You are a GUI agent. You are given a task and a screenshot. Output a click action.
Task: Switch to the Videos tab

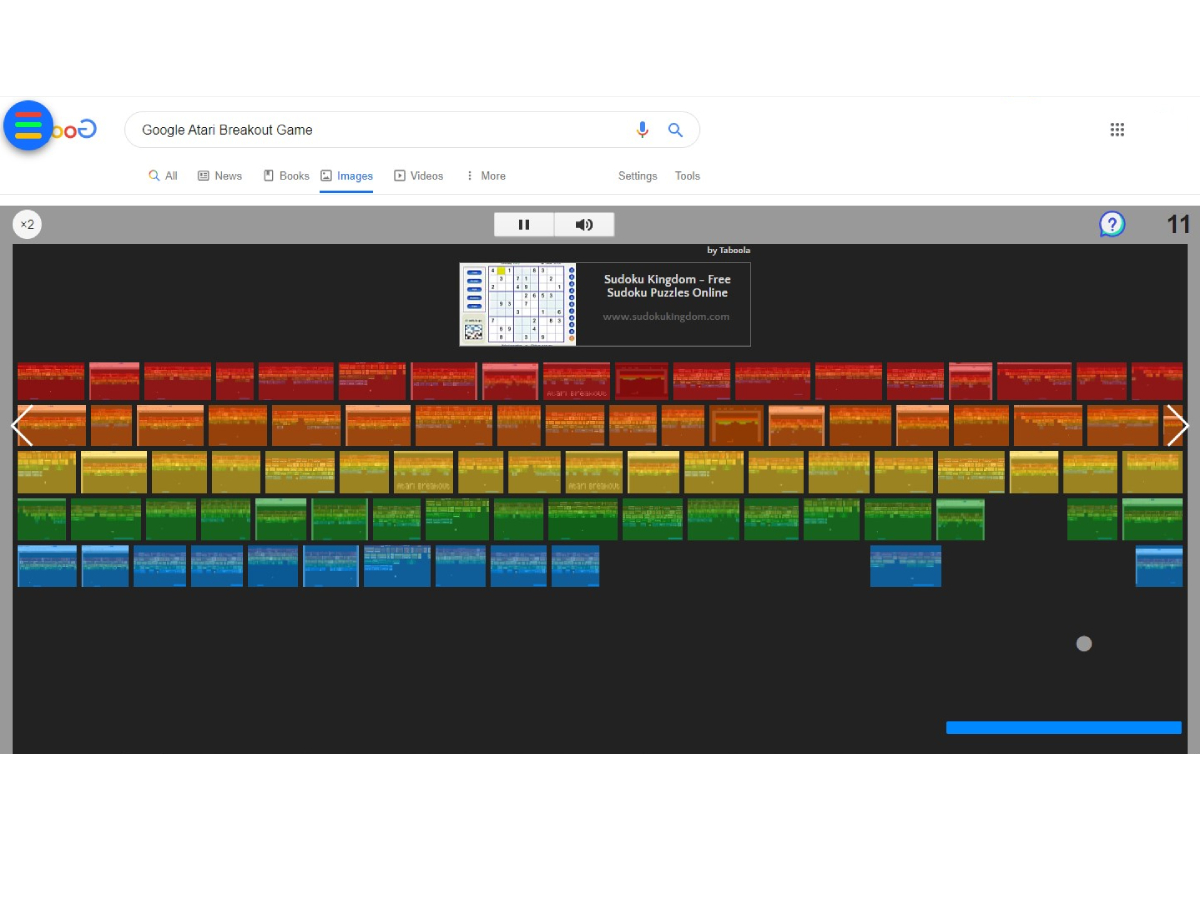[x=419, y=176]
